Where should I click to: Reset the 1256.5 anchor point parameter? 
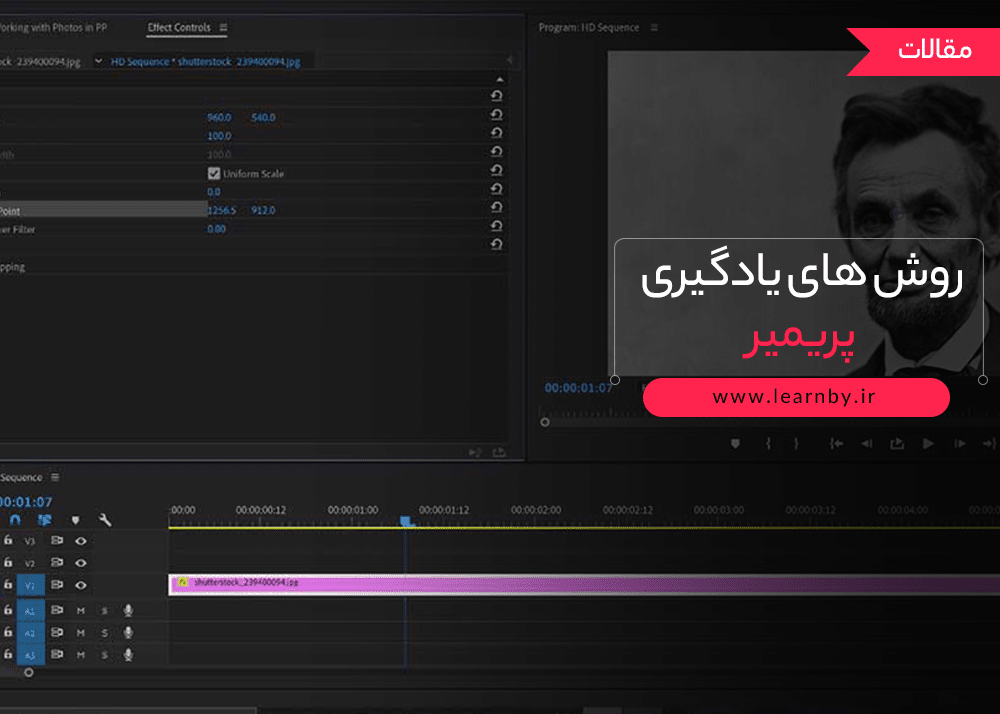click(496, 207)
